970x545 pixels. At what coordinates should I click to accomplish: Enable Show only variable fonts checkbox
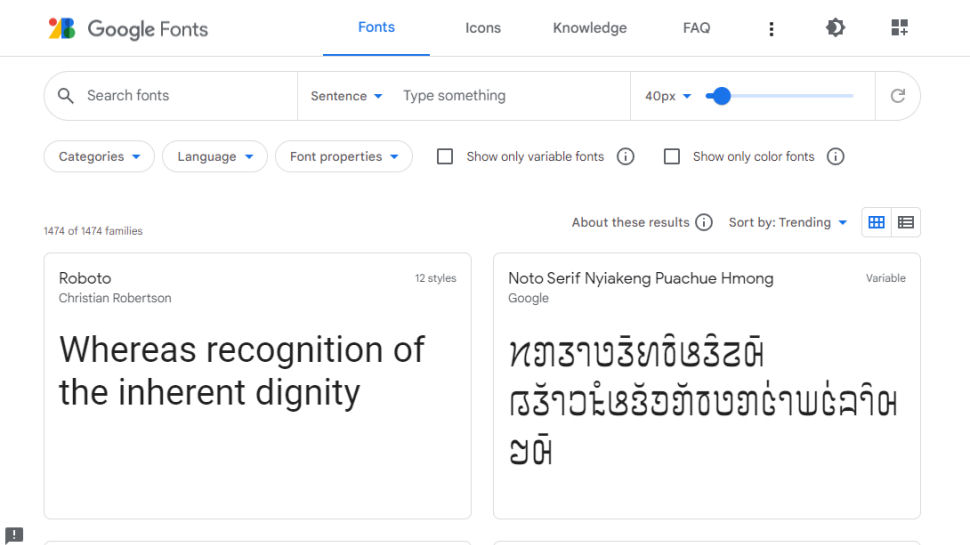(446, 156)
